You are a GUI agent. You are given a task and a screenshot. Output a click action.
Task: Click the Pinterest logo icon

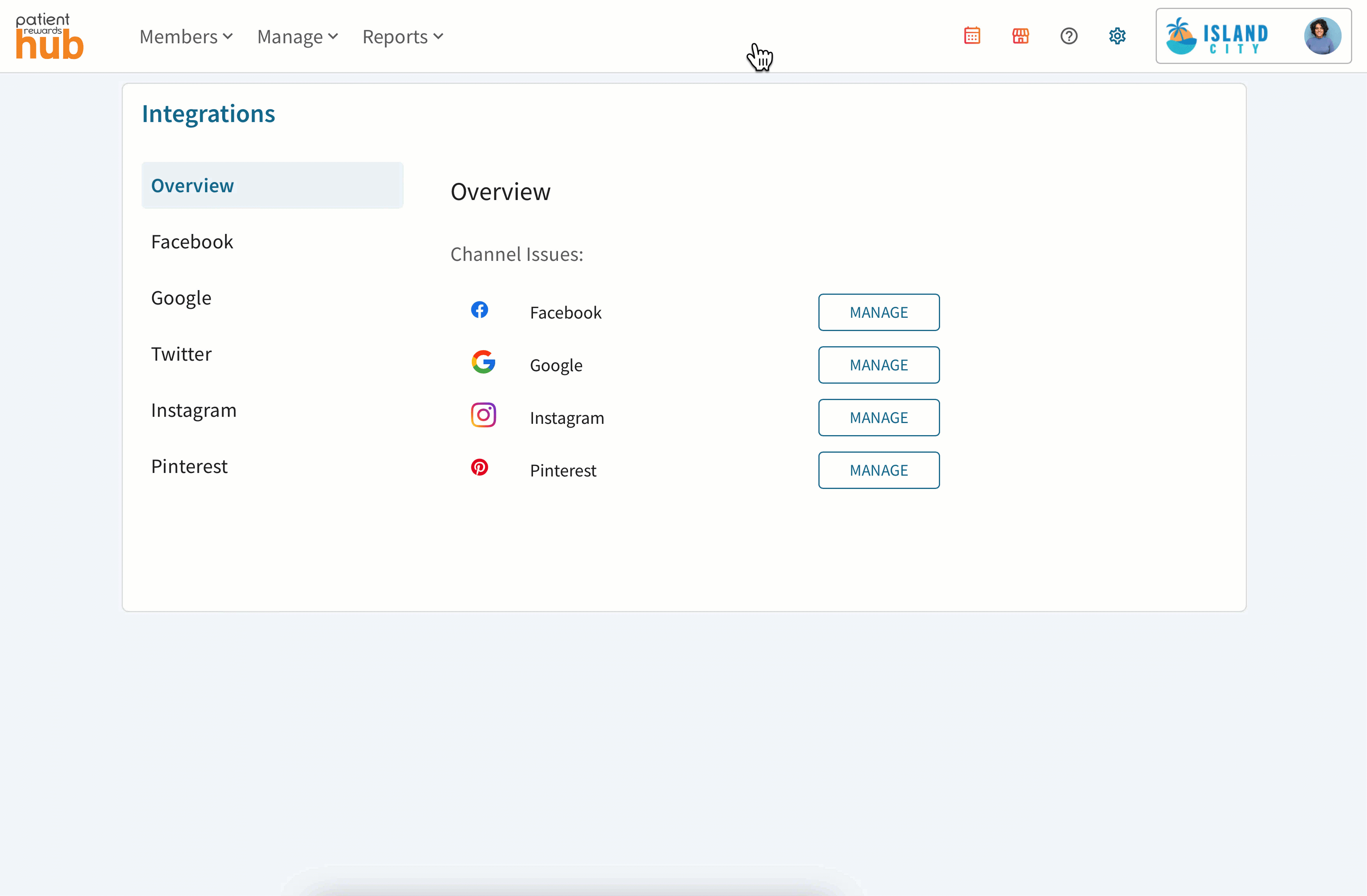pos(480,467)
